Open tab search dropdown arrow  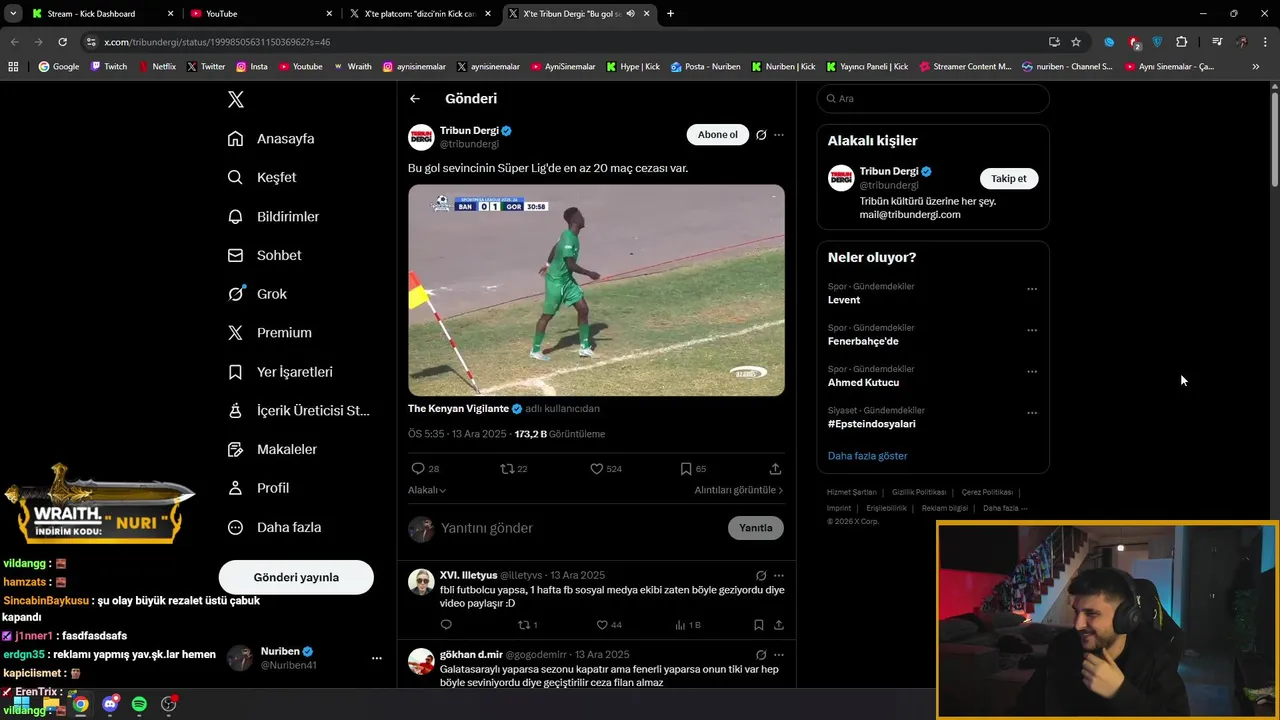[x=13, y=14]
